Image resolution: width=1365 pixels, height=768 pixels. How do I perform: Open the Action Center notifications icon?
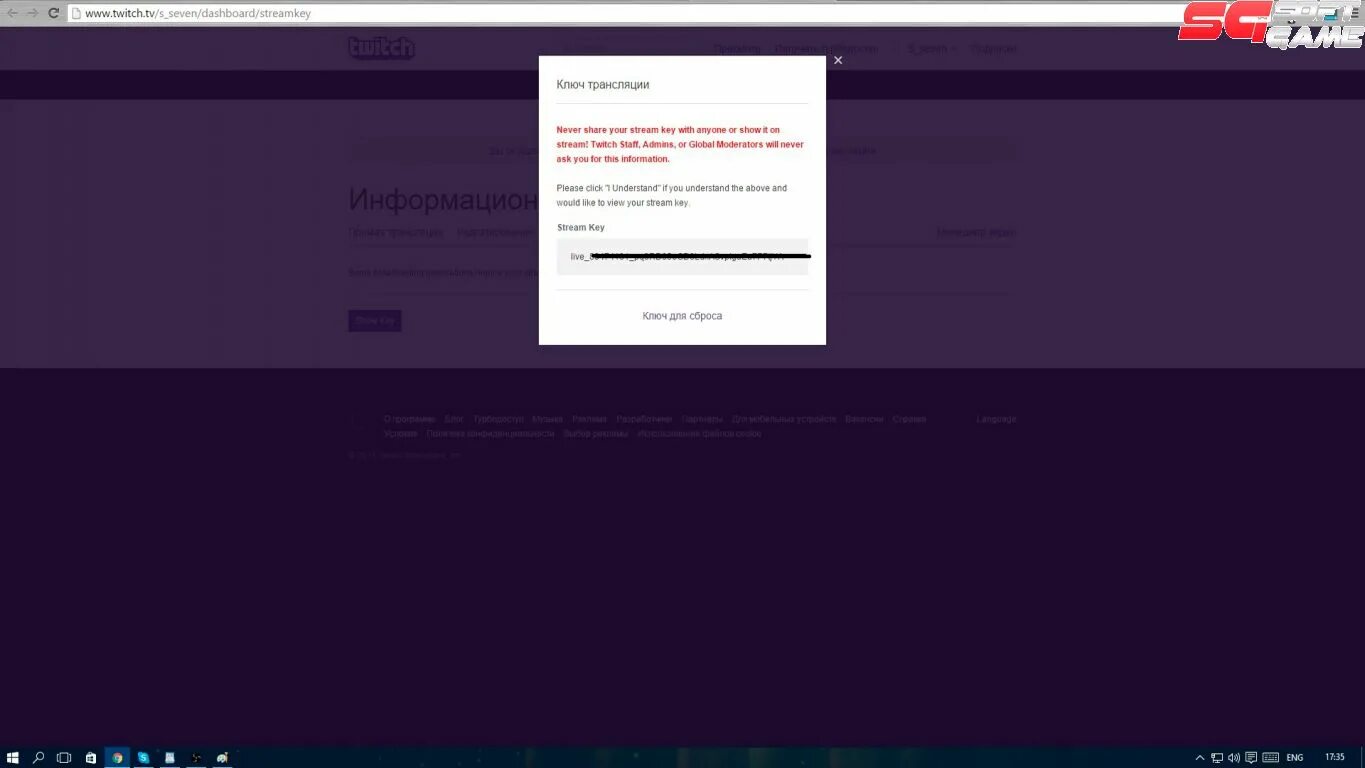pos(1251,757)
